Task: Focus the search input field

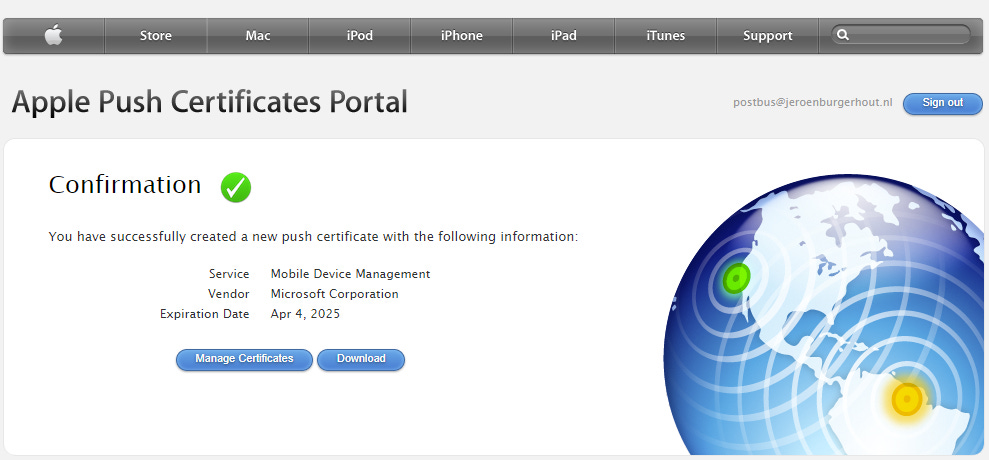Action: click(901, 35)
